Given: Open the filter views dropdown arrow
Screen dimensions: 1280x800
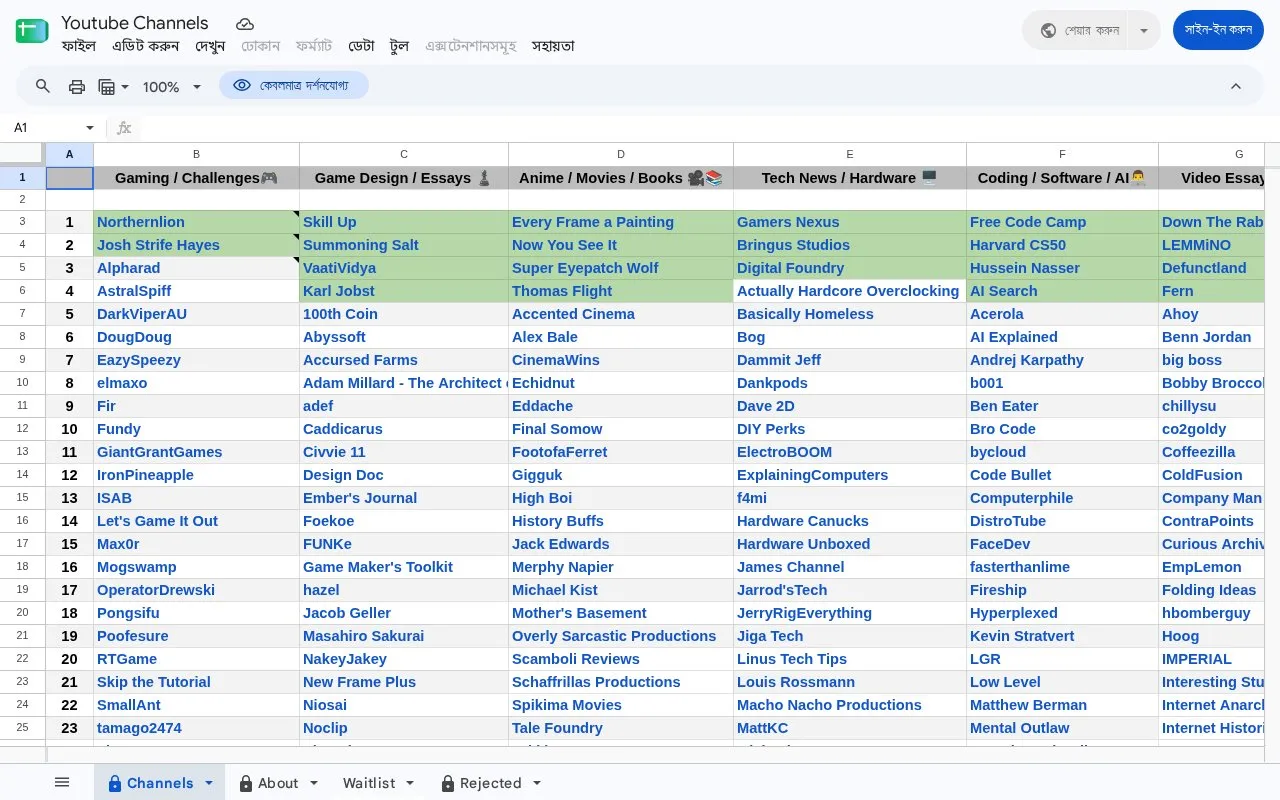Looking at the screenshot, I should click(125, 87).
